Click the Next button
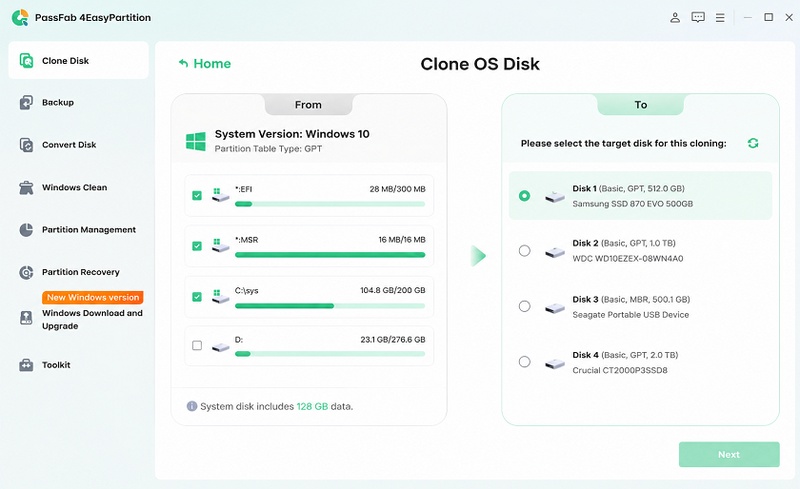The height and width of the screenshot is (489, 800). (729, 454)
